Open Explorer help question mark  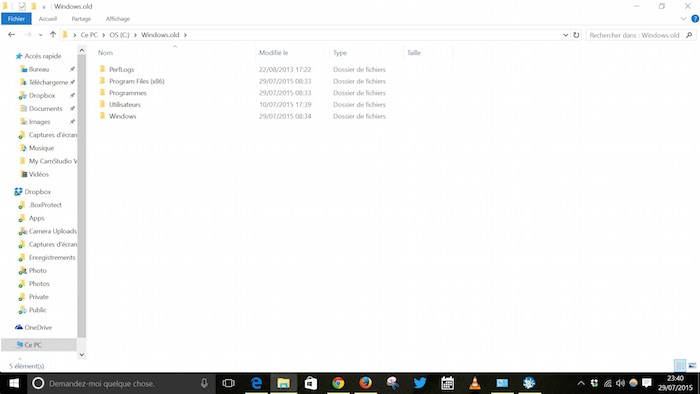(695, 19)
